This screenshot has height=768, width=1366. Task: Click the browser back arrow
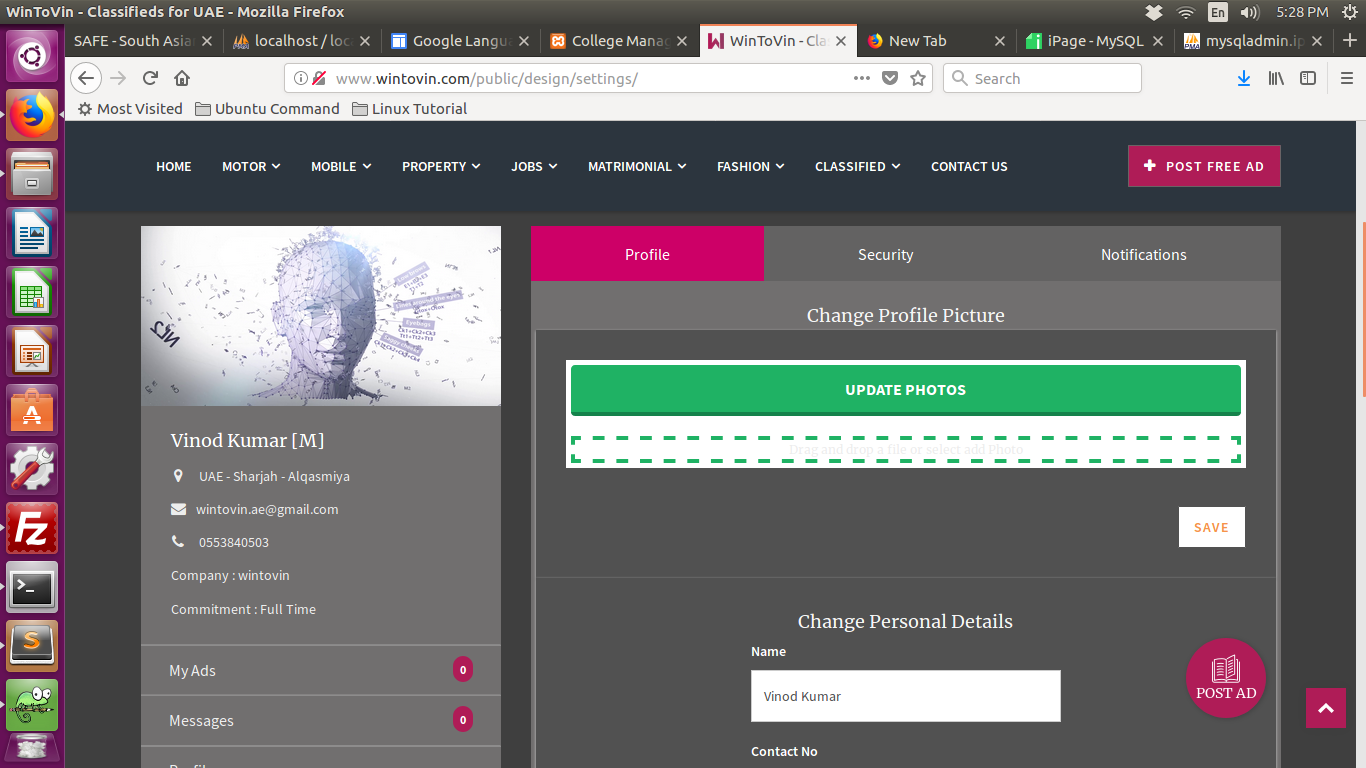pos(87,78)
